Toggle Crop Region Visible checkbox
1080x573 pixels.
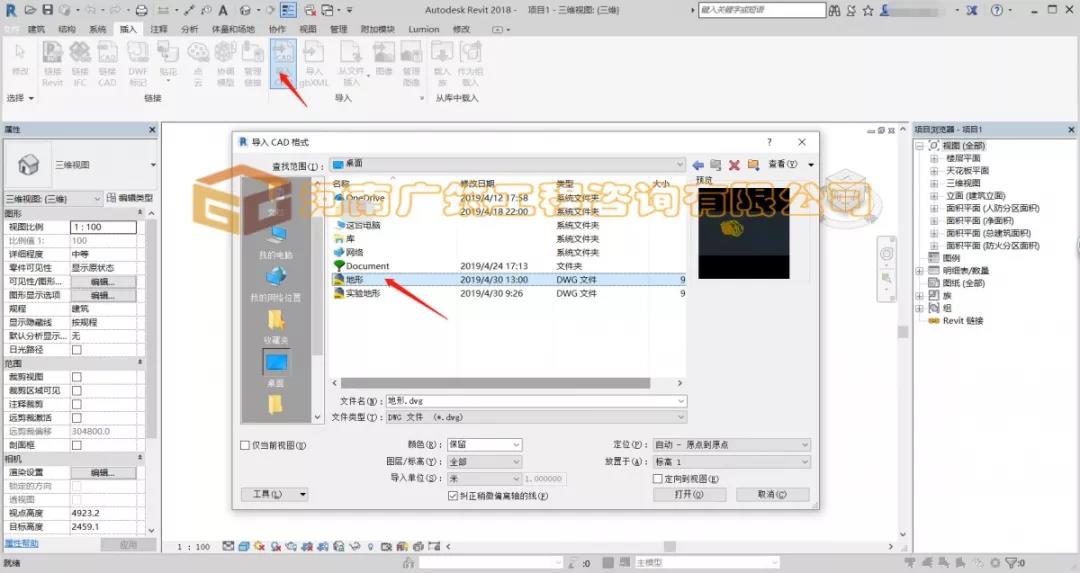tap(76, 390)
